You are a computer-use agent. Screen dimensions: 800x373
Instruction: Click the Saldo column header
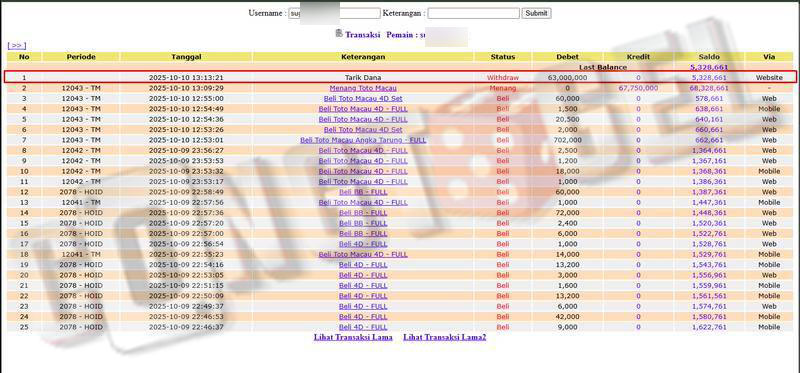(x=710, y=57)
